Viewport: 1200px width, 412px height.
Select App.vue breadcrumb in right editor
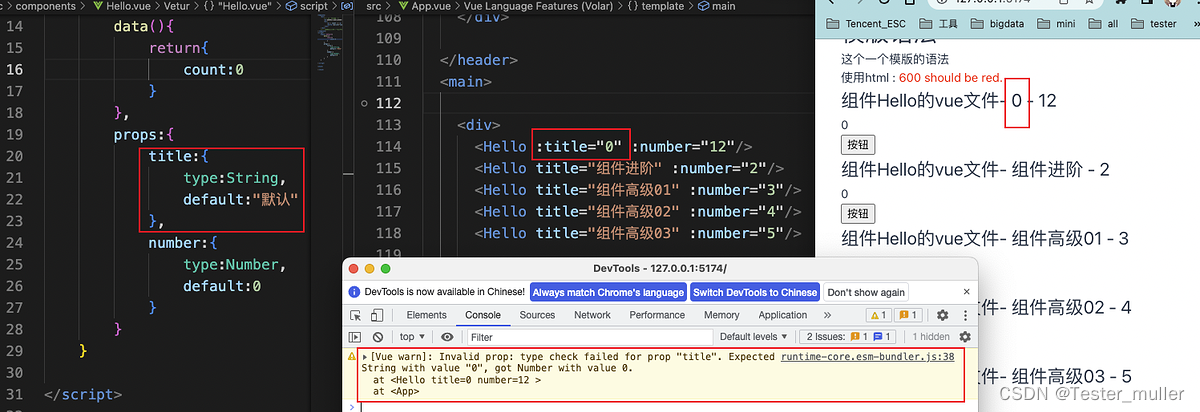coord(423,6)
